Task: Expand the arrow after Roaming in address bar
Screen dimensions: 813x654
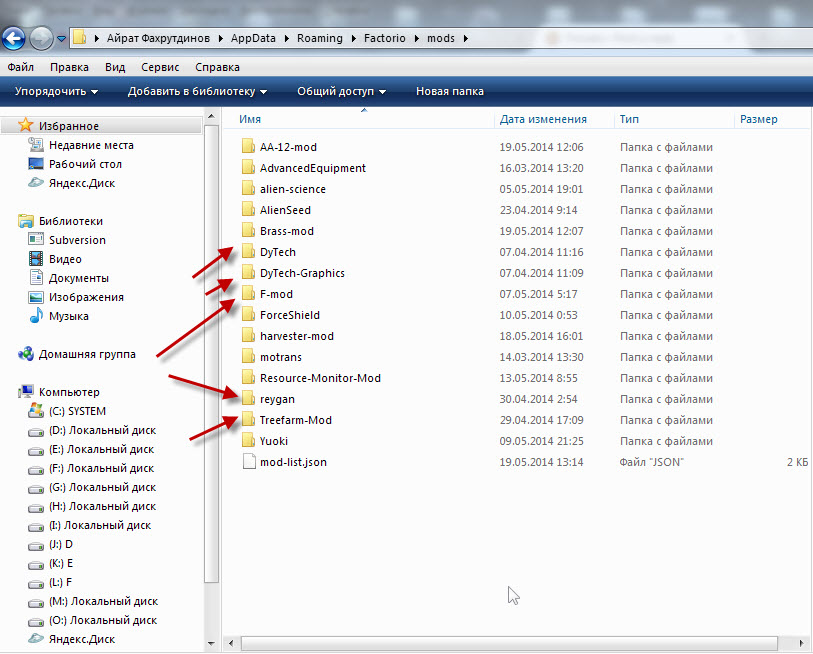Action: (x=354, y=38)
